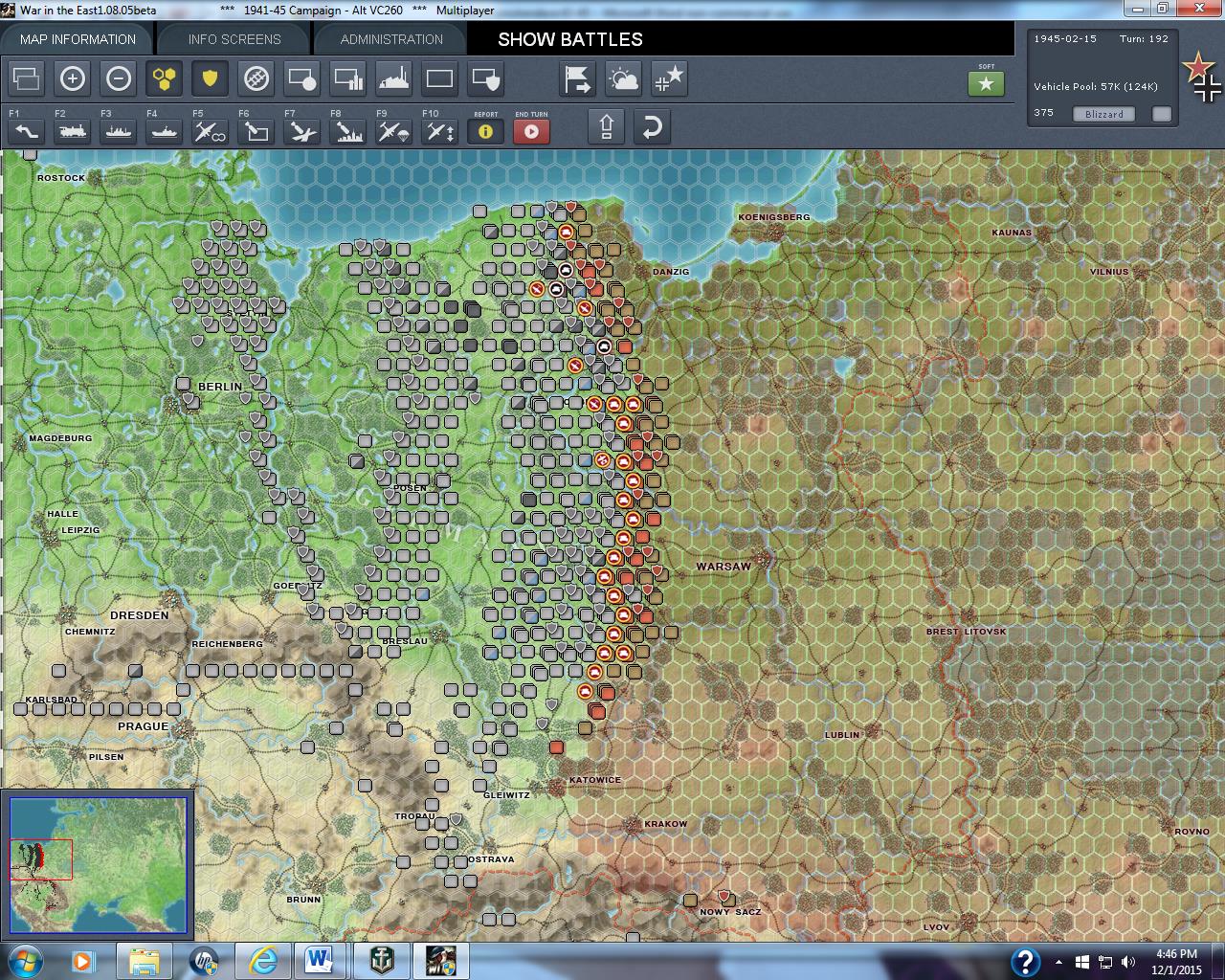The height and width of the screenshot is (980, 1225).
Task: Click the overlapping windows icon in the toolbar
Action: [x=27, y=78]
